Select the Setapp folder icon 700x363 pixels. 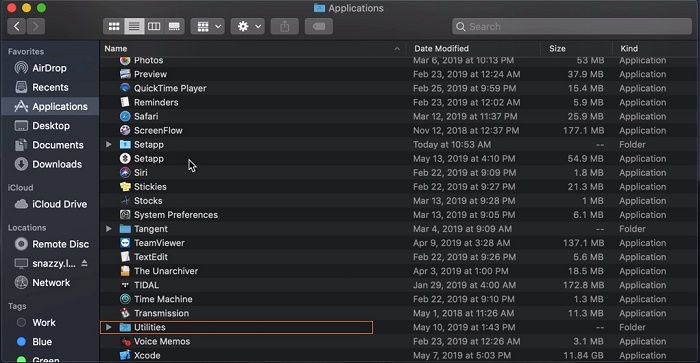125,145
